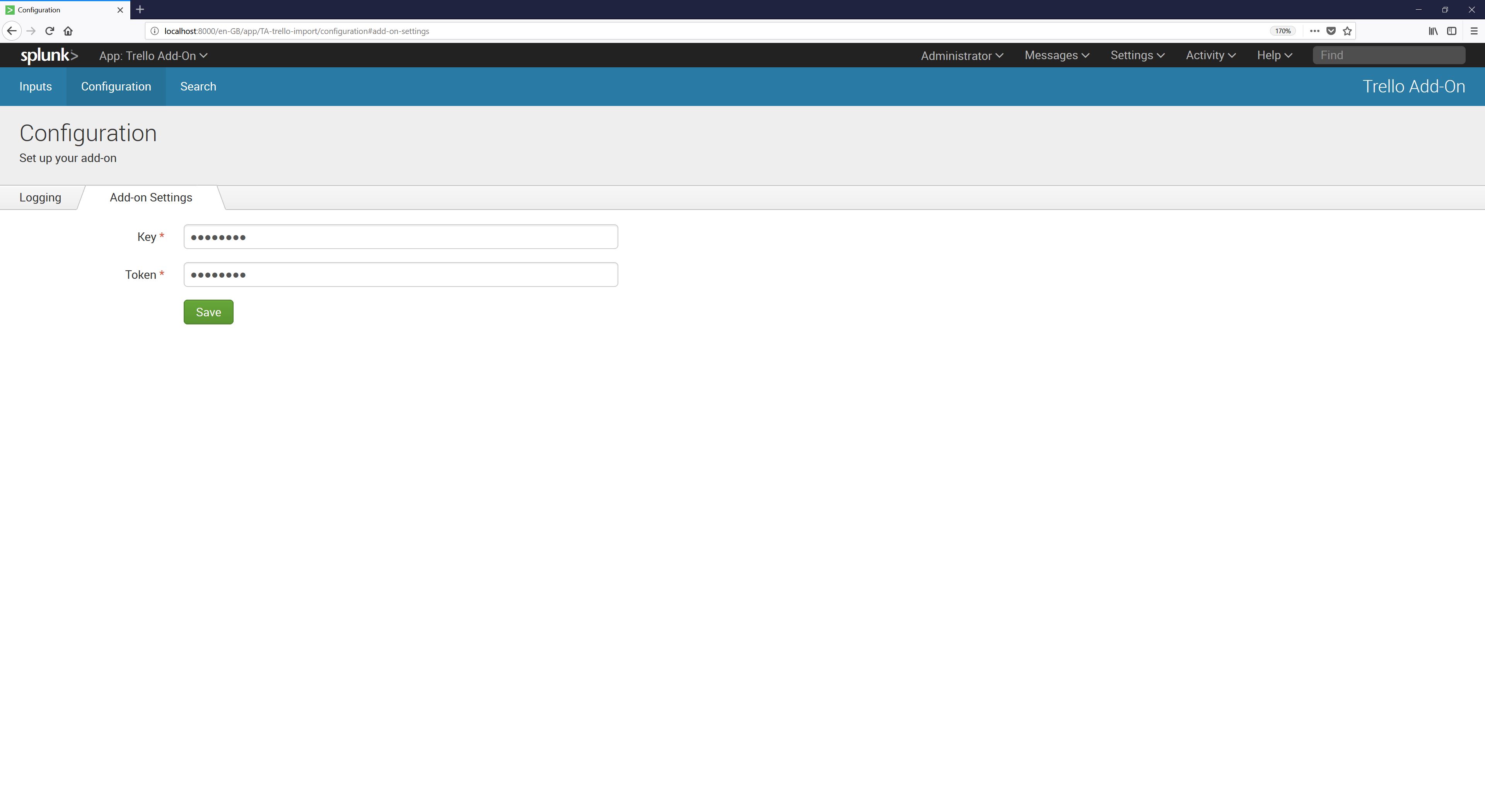Click into the Token field
This screenshot has height=812, width=1485.
401,274
